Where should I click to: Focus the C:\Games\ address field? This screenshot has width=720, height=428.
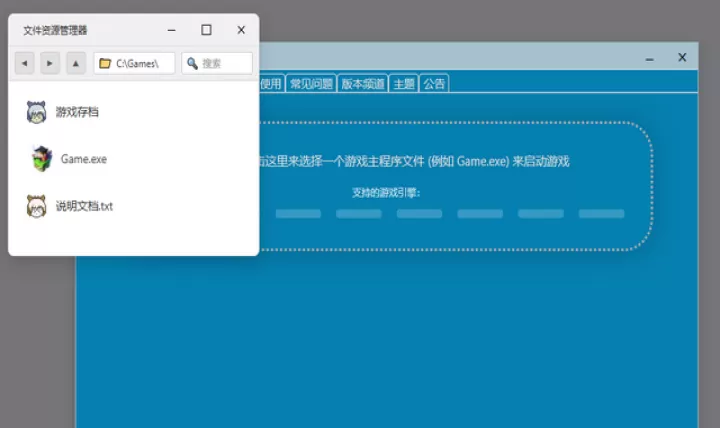[x=134, y=63]
